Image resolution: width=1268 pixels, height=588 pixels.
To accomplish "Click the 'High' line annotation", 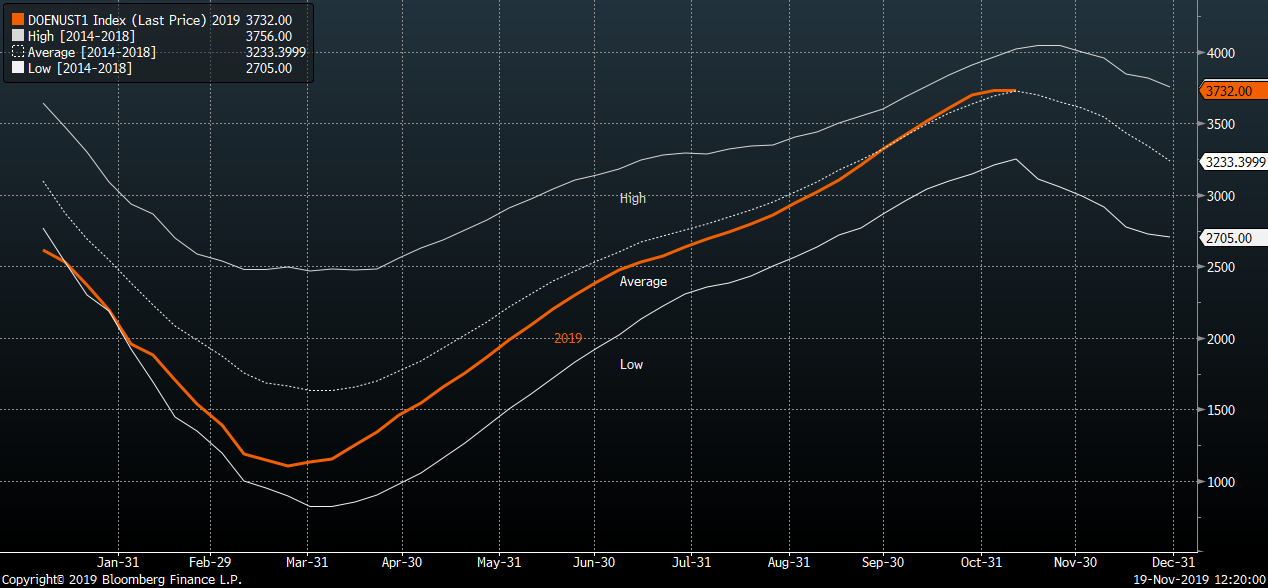I will point(633,198).
